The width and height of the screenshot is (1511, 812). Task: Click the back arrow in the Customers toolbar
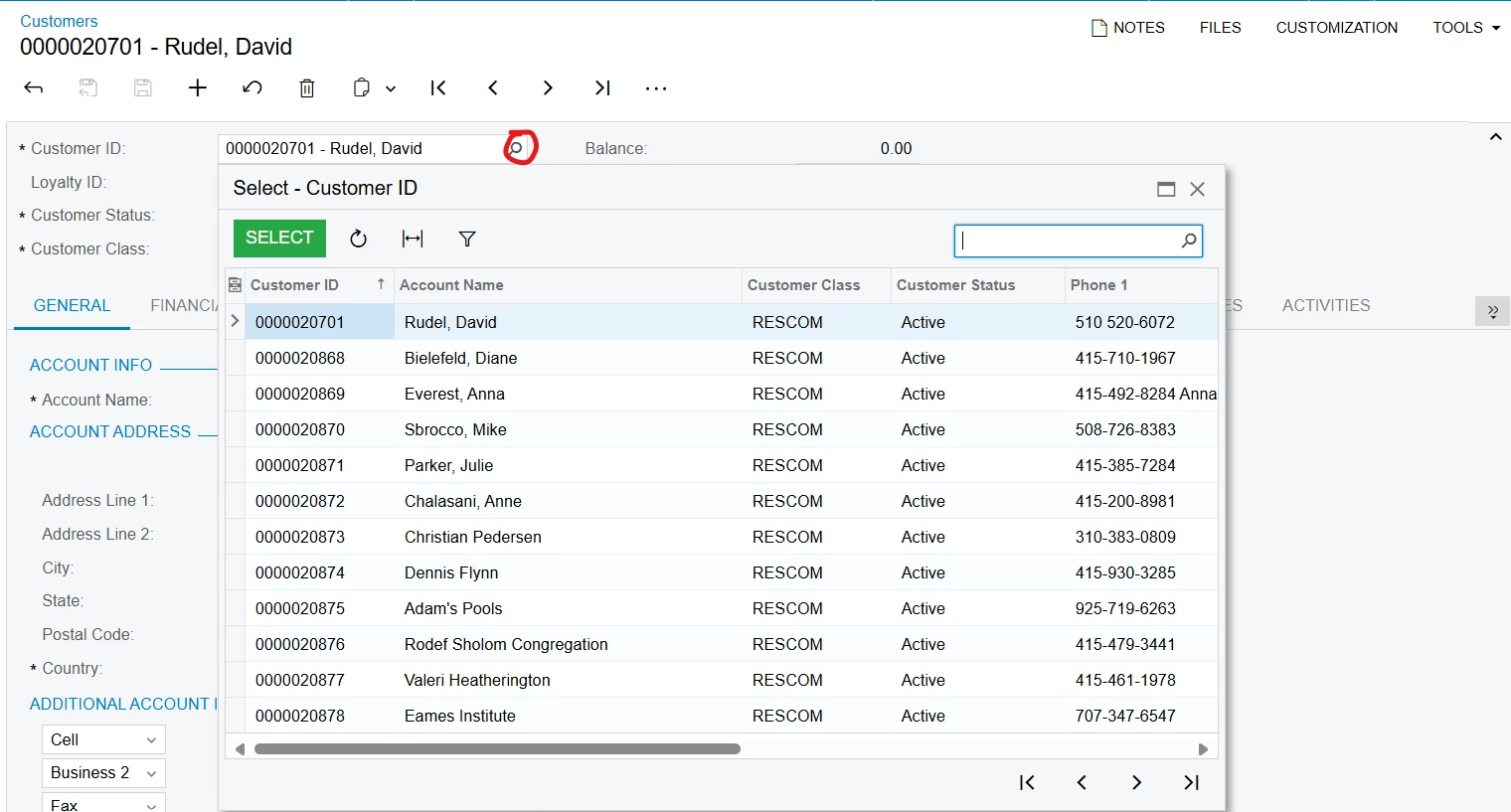tap(34, 88)
